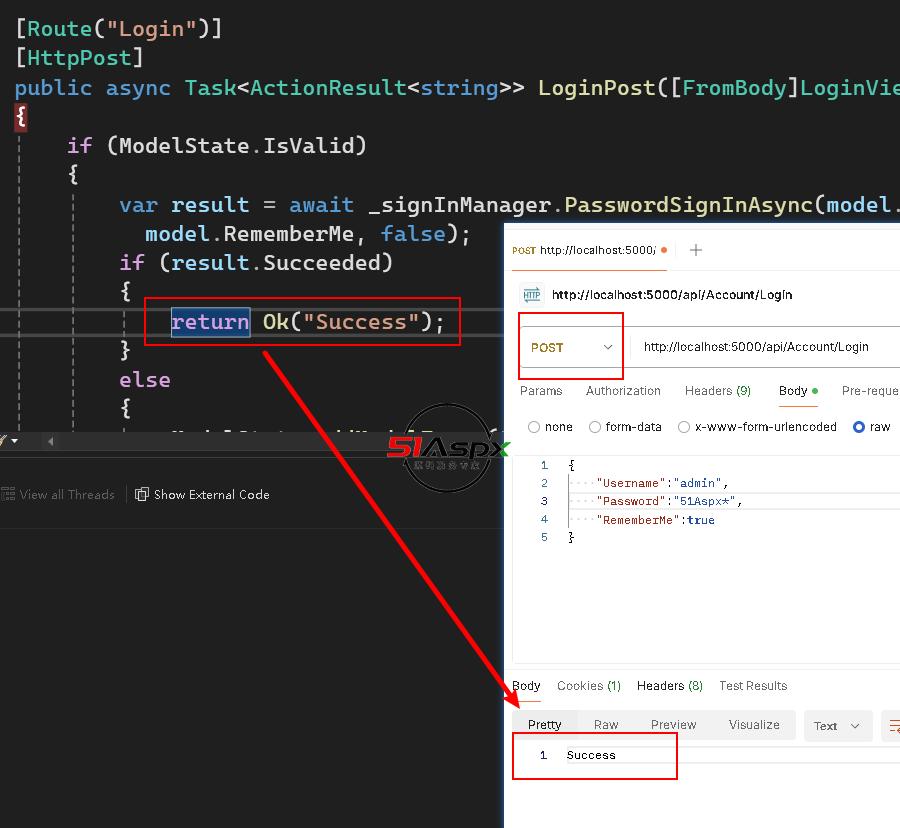
Task: Switch response view to Visualize
Action: pos(754,725)
